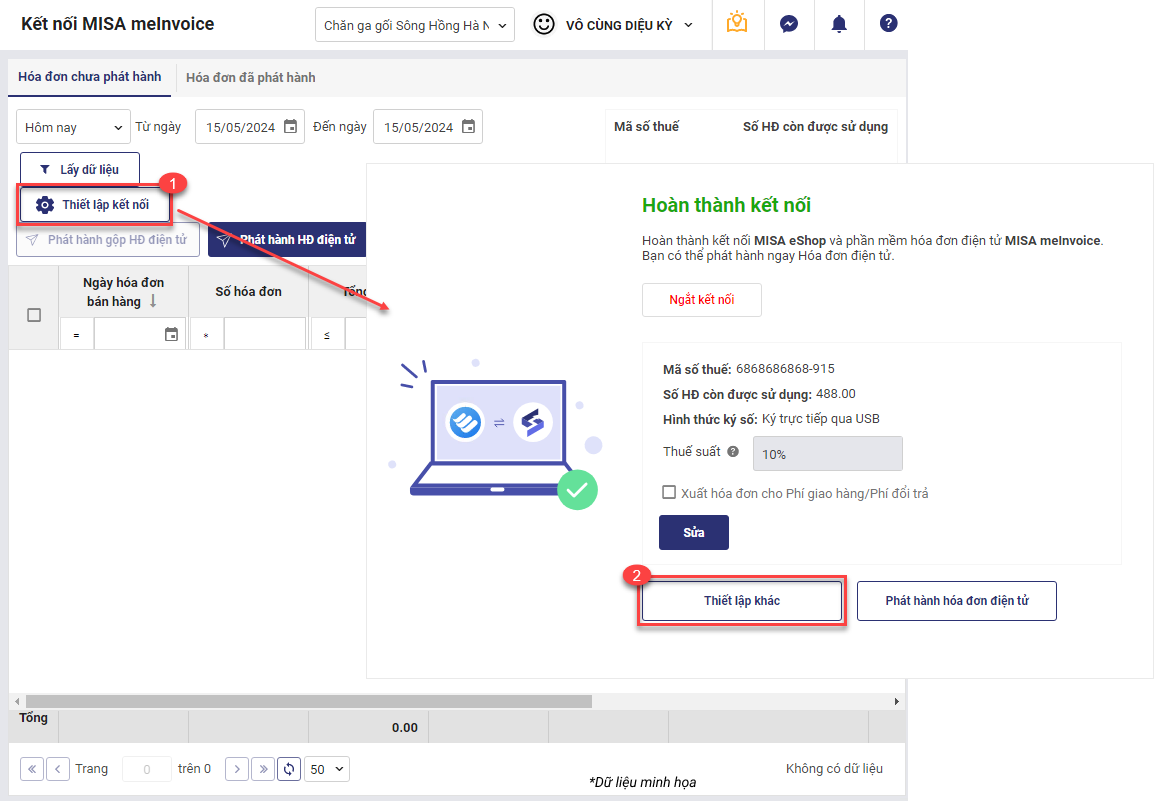Click the asterisk filter operator for Số hóa đơn

[207, 335]
